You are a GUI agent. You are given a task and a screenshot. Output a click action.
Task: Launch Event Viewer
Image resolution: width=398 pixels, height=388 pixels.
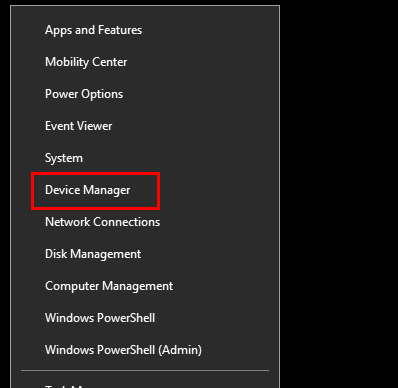(x=79, y=126)
